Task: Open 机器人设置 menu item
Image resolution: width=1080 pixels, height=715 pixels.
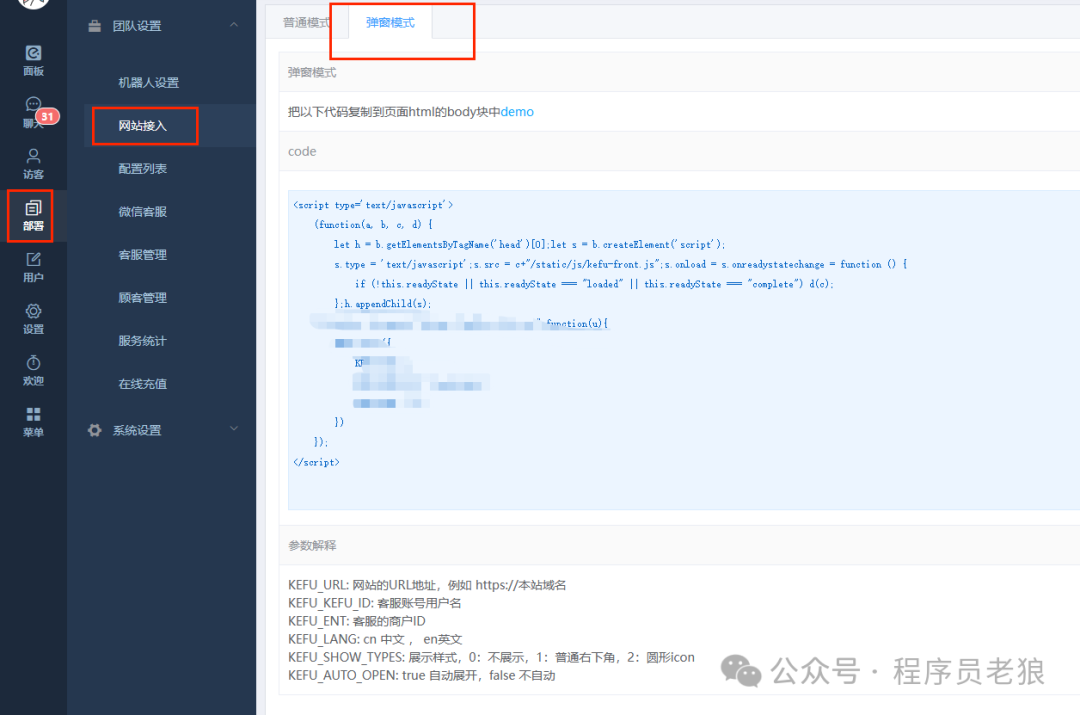Action: coord(148,83)
